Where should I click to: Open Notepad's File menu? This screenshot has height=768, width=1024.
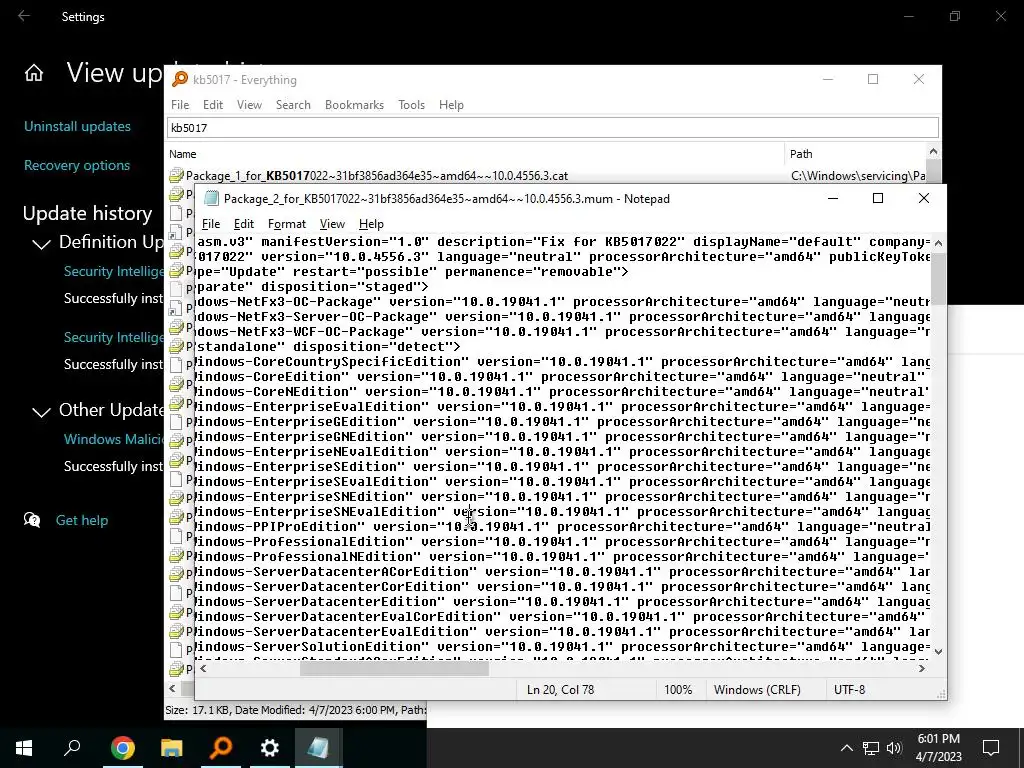click(210, 224)
